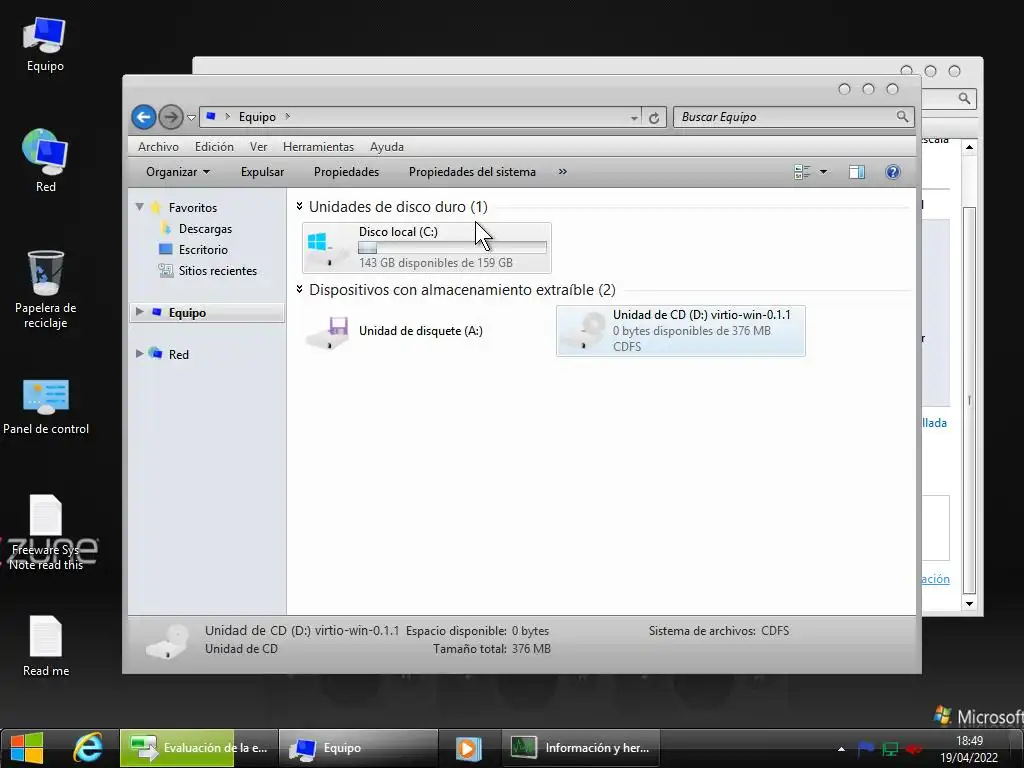1024x768 pixels.
Task: Go back with the blue back arrow
Action: click(144, 118)
